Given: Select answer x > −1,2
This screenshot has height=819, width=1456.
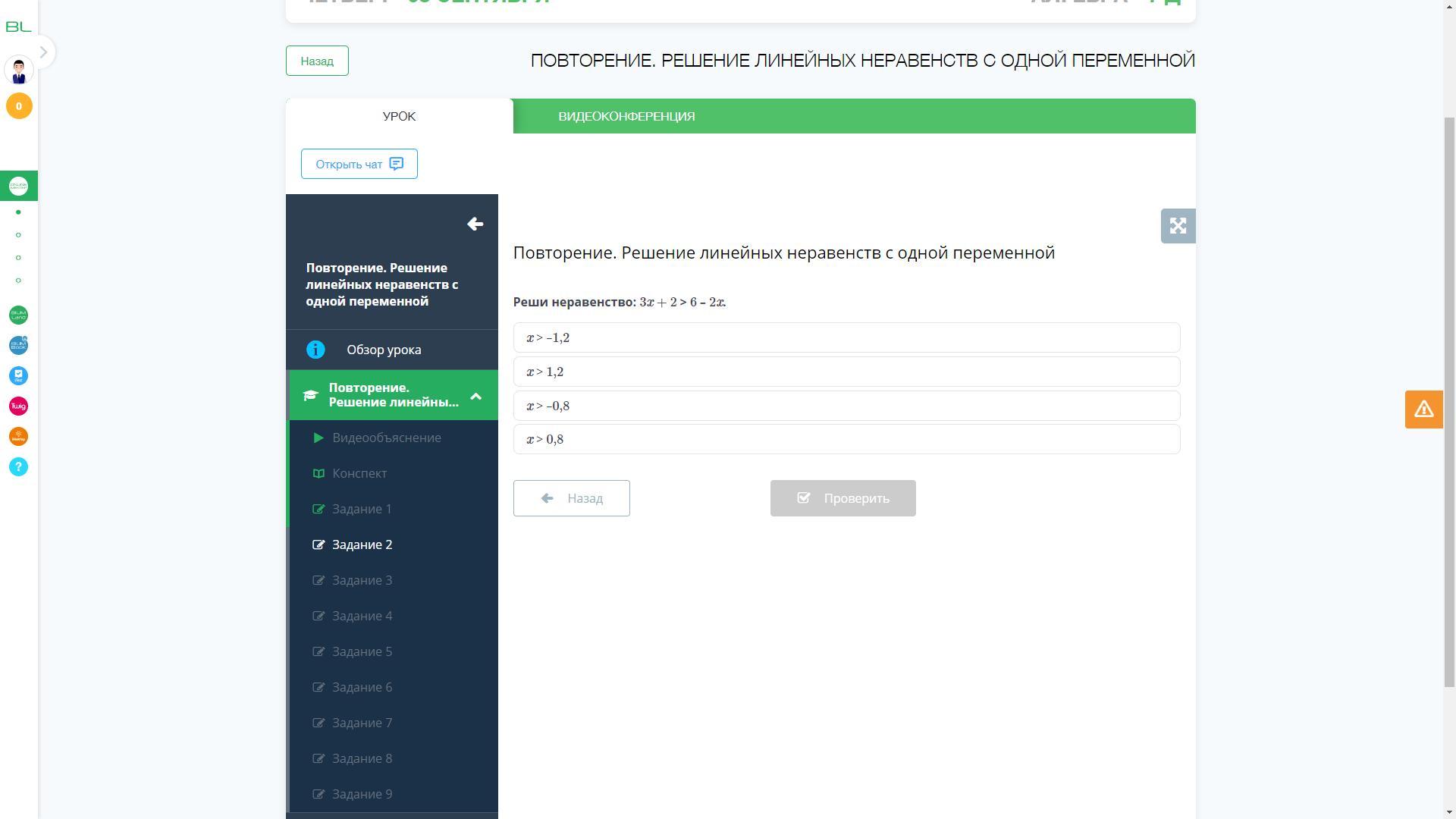Looking at the screenshot, I should 846,337.
